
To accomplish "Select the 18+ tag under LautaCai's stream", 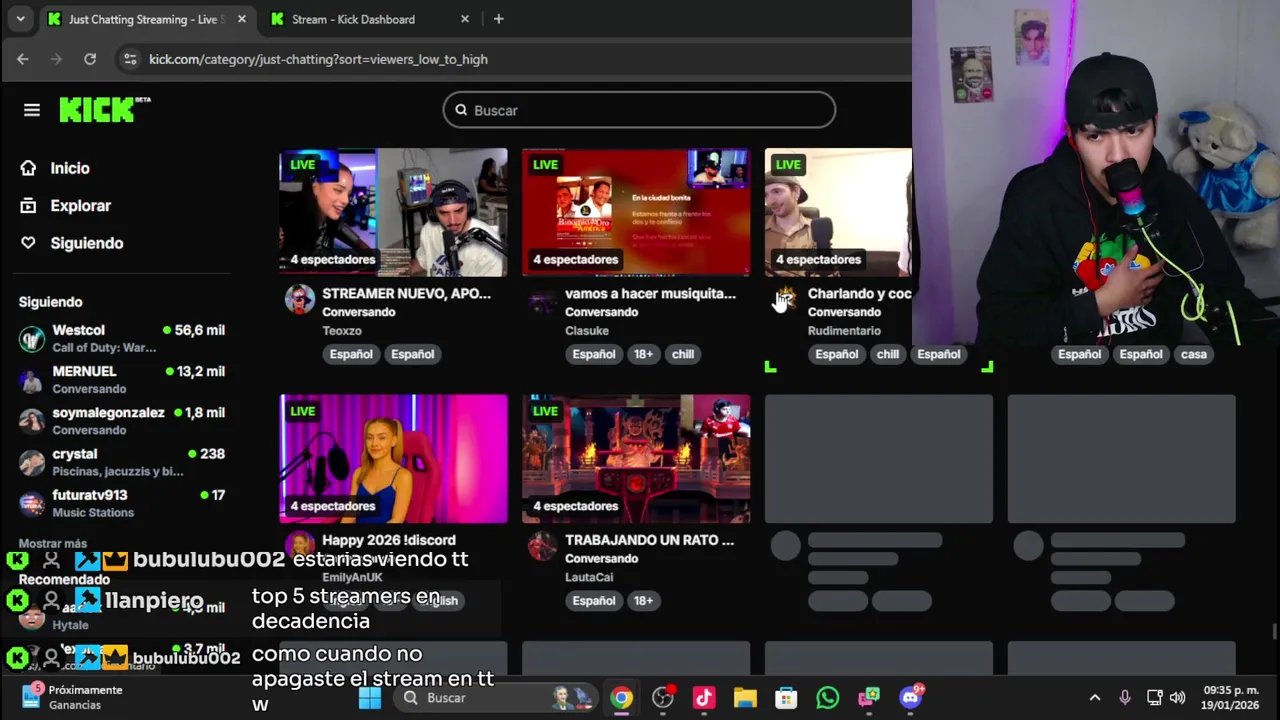I will pos(643,601).
